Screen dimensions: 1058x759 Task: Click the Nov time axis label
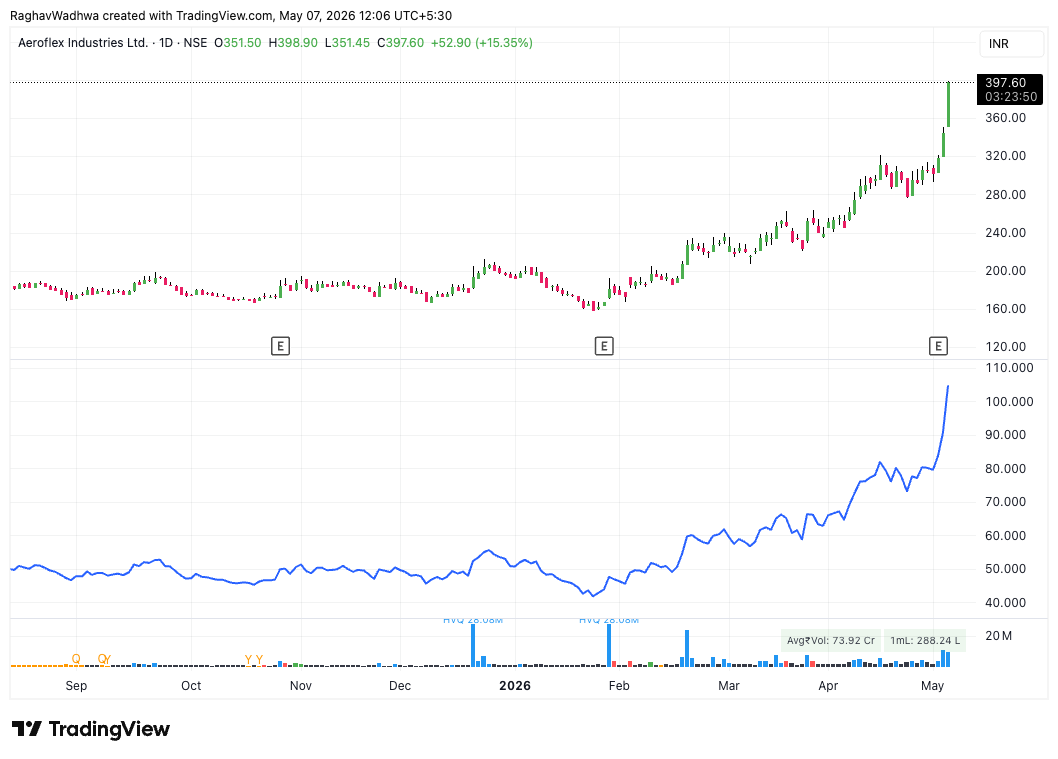click(x=301, y=685)
